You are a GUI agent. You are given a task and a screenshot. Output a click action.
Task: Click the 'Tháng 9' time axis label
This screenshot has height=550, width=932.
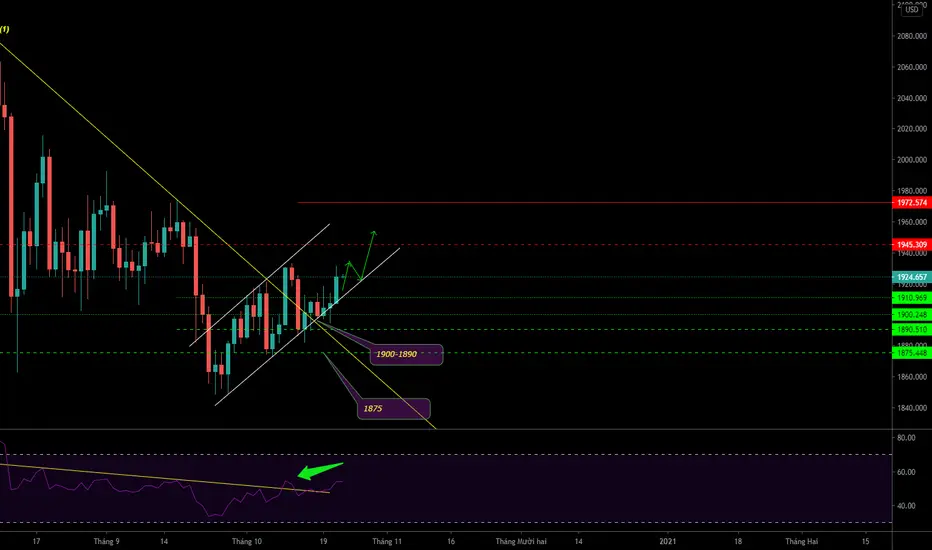[x=106, y=541]
